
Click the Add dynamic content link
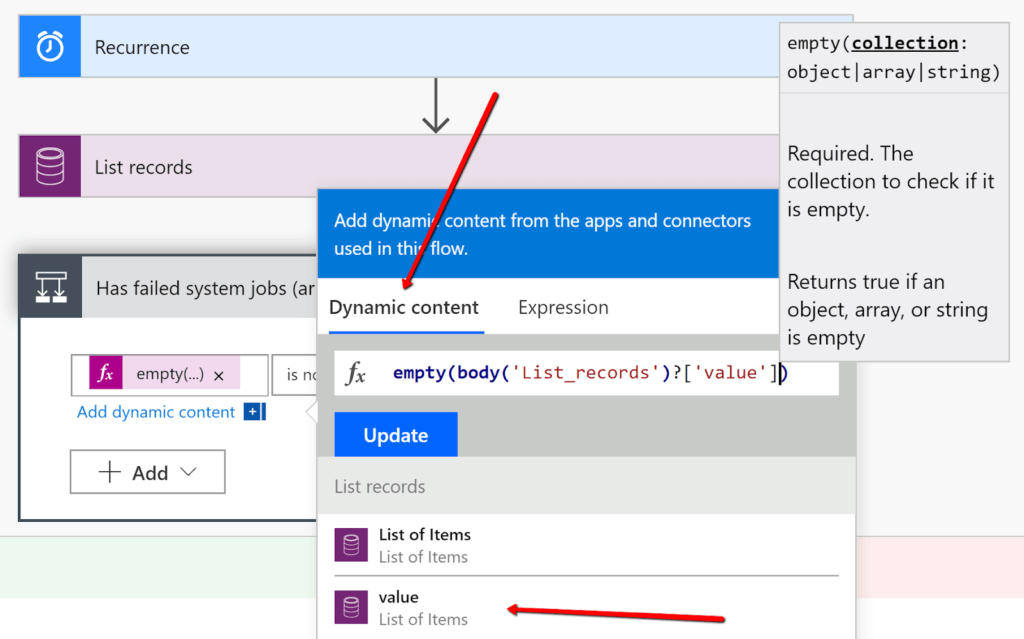(156, 412)
